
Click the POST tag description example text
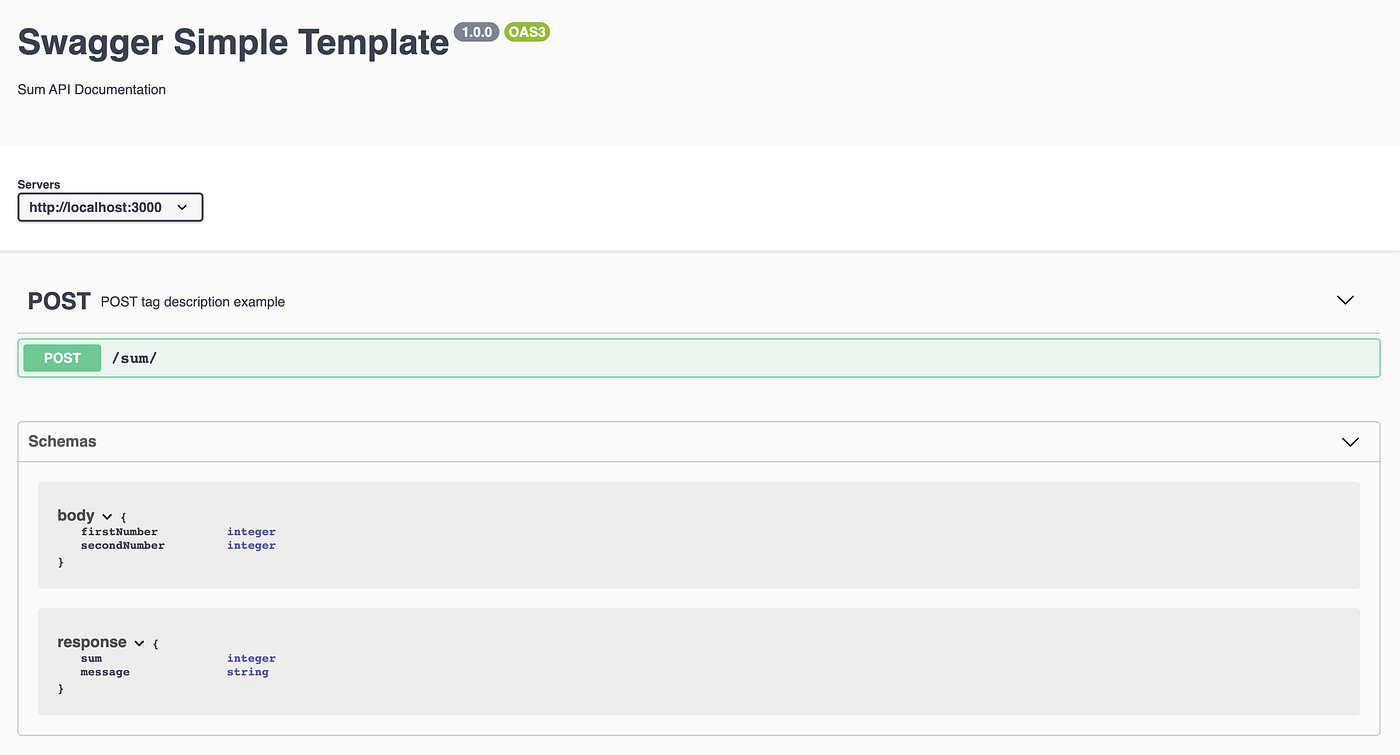tap(192, 301)
